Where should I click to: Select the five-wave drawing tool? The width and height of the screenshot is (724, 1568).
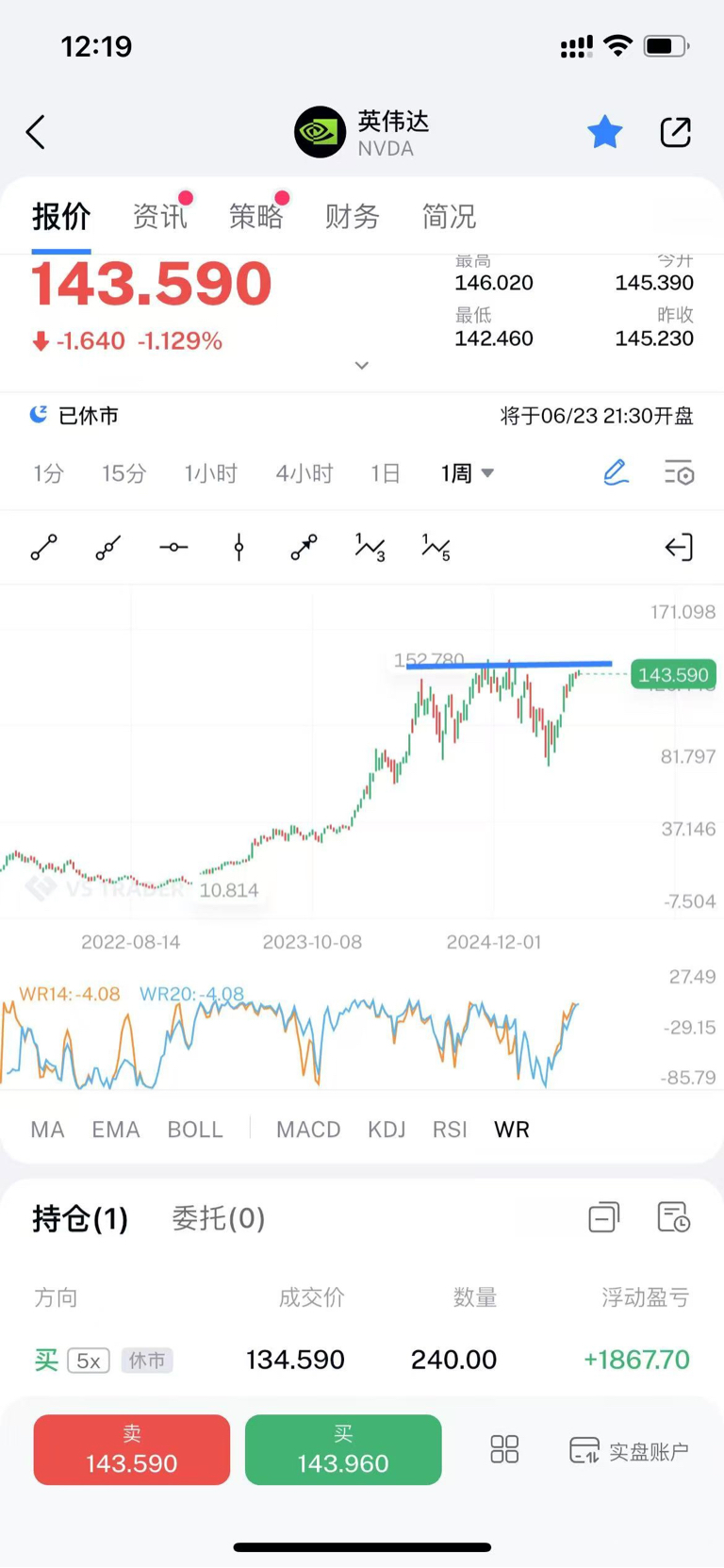tap(436, 547)
